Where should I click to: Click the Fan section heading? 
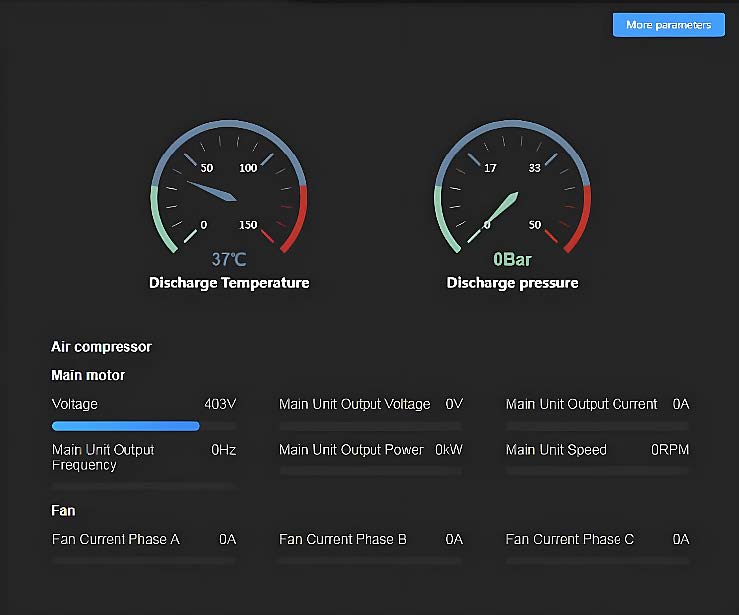click(63, 510)
